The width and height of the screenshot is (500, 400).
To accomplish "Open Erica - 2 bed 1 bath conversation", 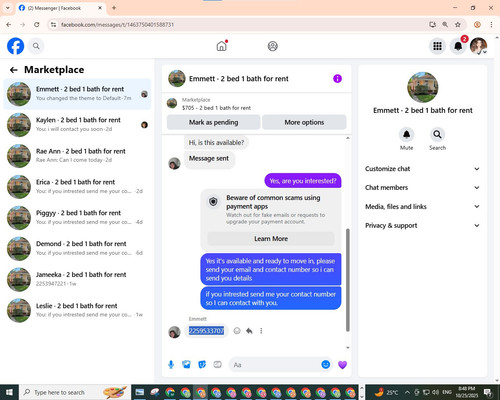I will (x=77, y=187).
